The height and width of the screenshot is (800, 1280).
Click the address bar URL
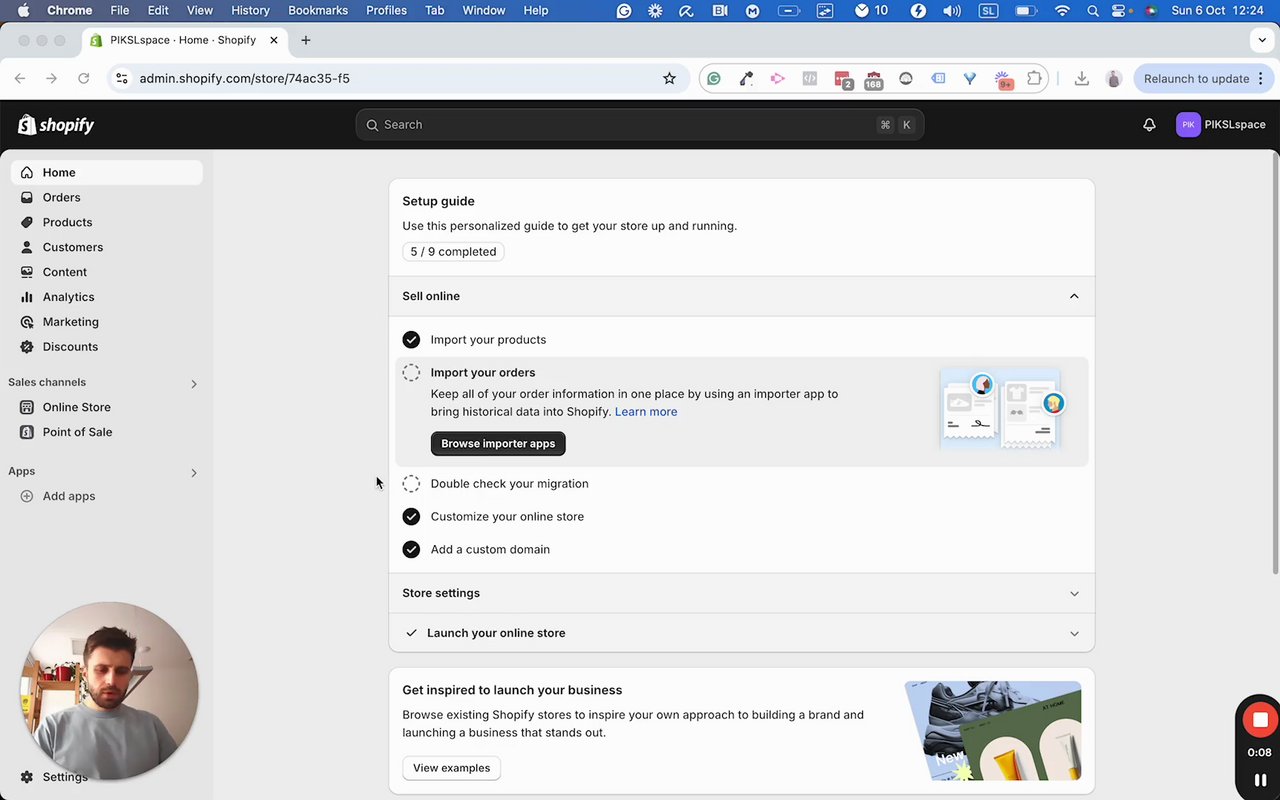(x=244, y=78)
